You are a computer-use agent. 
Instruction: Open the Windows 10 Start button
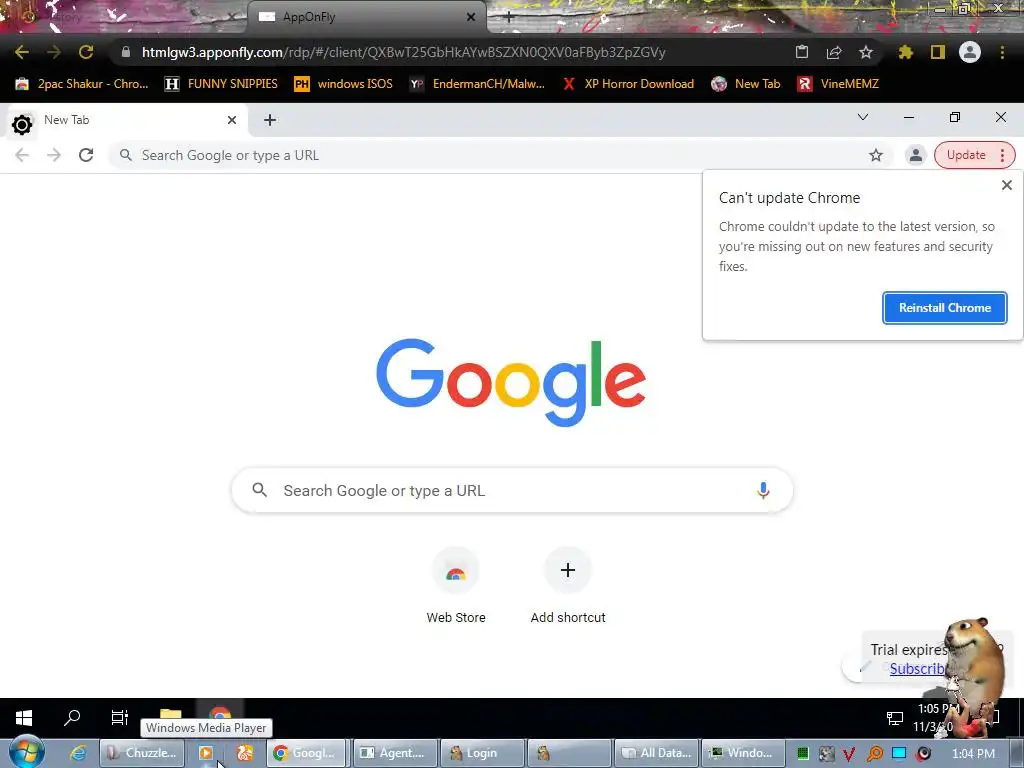point(24,718)
